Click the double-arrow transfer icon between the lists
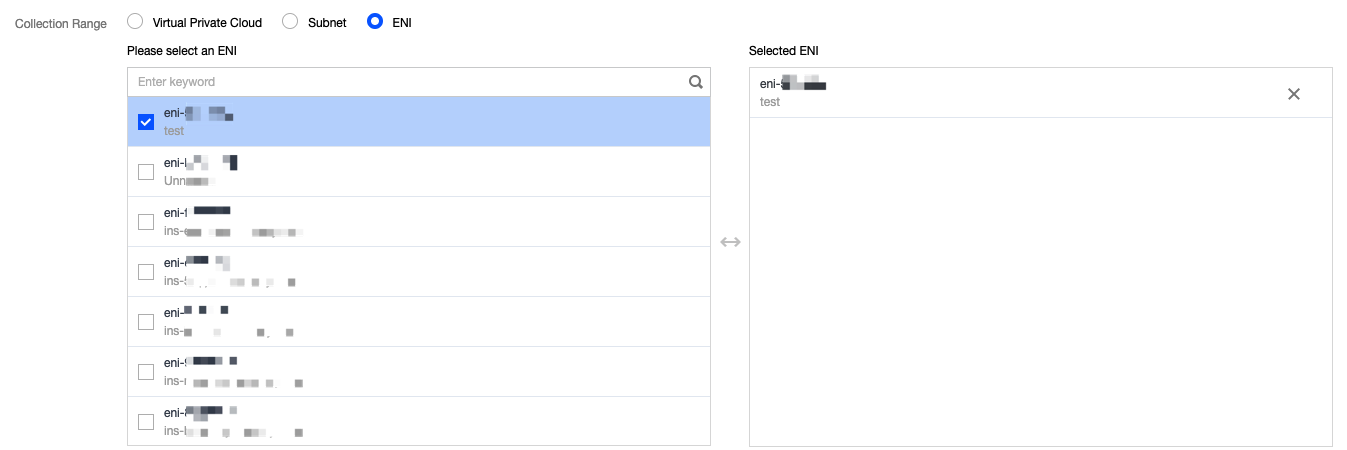The height and width of the screenshot is (450, 1347). [730, 242]
